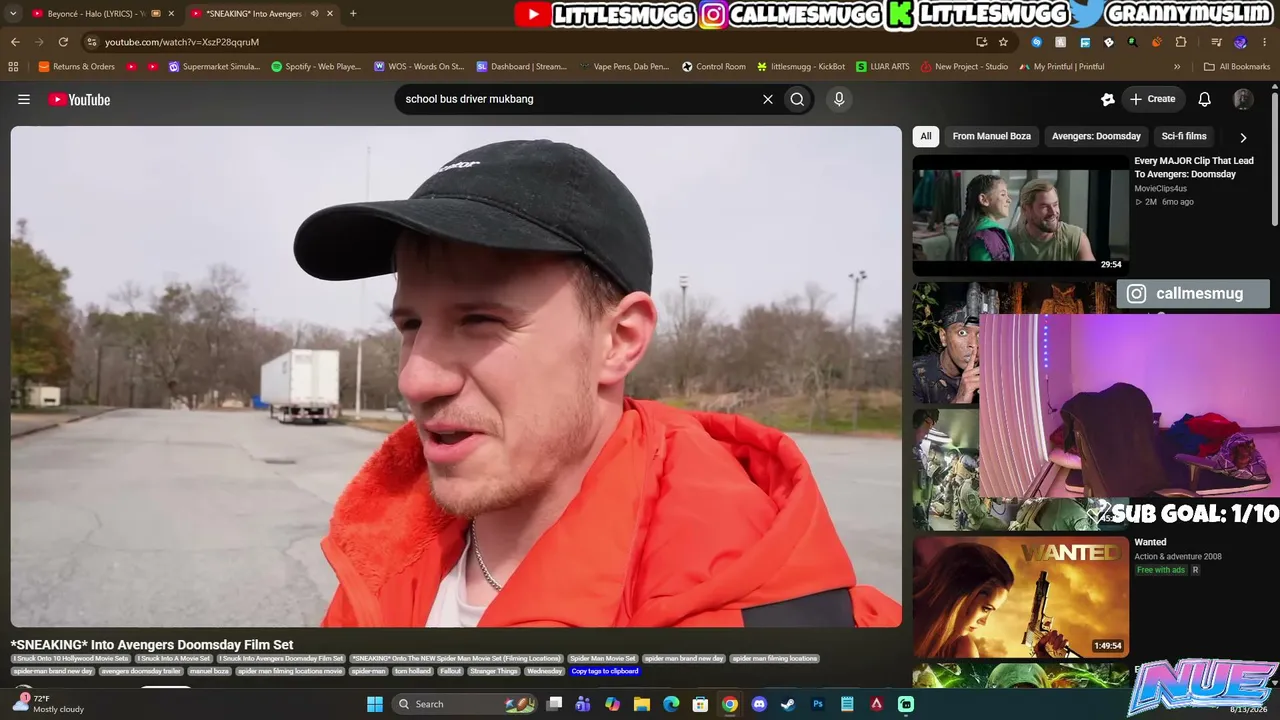Open the Chrome extensions puzzle menu
Image resolution: width=1280 pixels, height=720 pixels.
[x=1181, y=42]
